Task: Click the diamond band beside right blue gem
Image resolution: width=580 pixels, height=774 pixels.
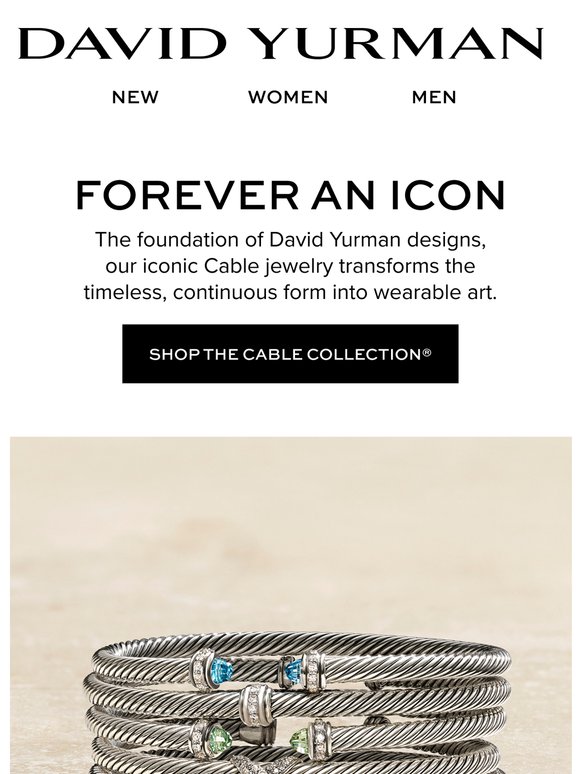Action: 313,670
